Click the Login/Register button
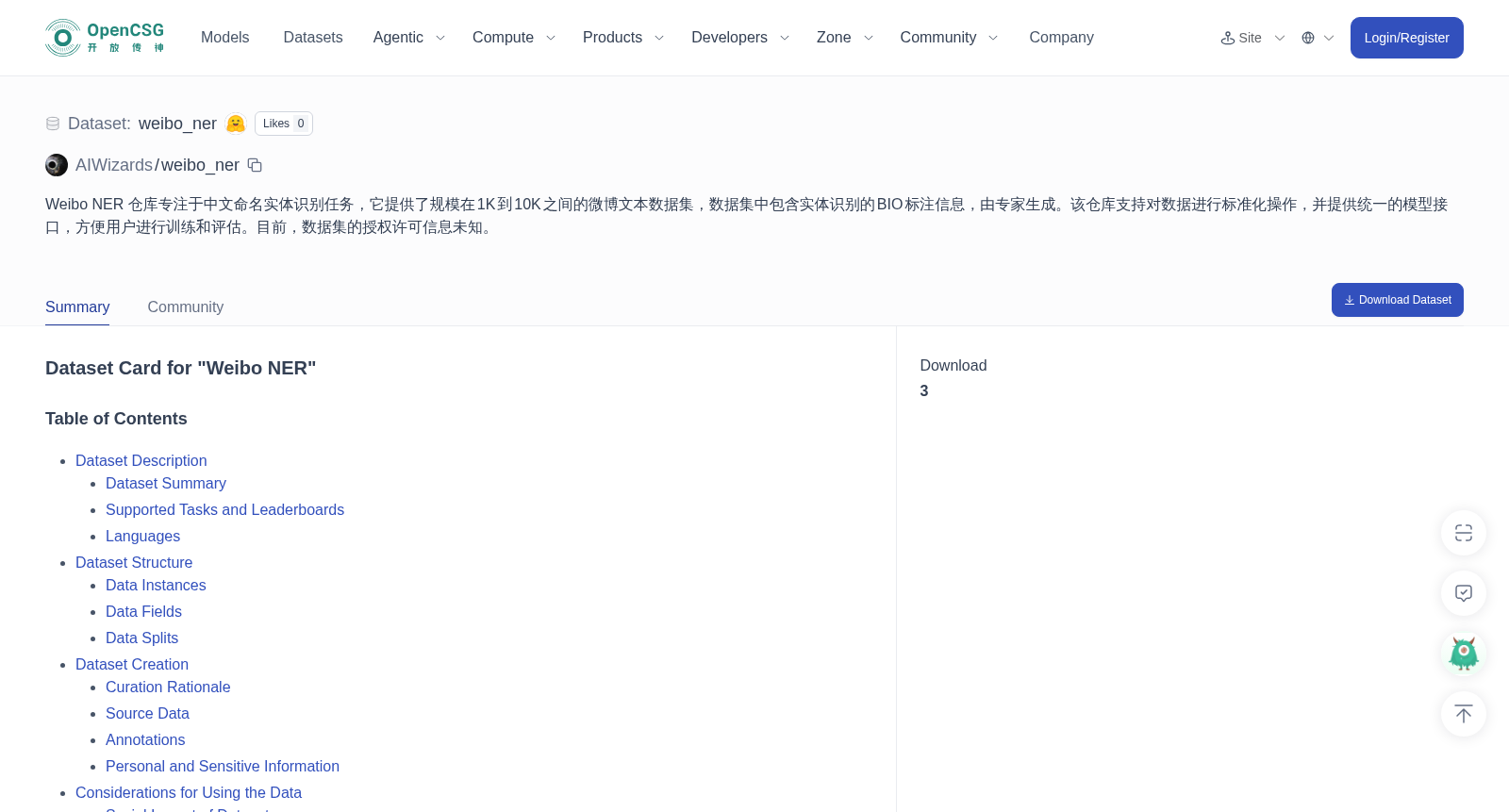Screen dimensions: 1509x812 click(x=1406, y=38)
